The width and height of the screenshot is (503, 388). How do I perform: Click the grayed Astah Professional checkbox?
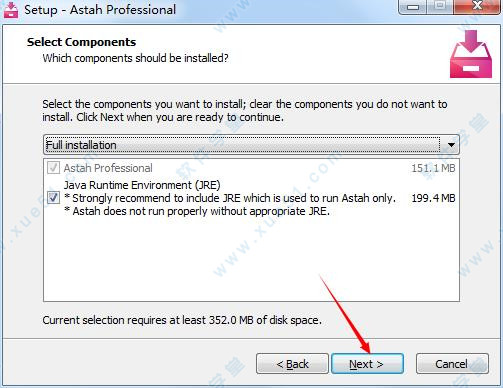53,168
